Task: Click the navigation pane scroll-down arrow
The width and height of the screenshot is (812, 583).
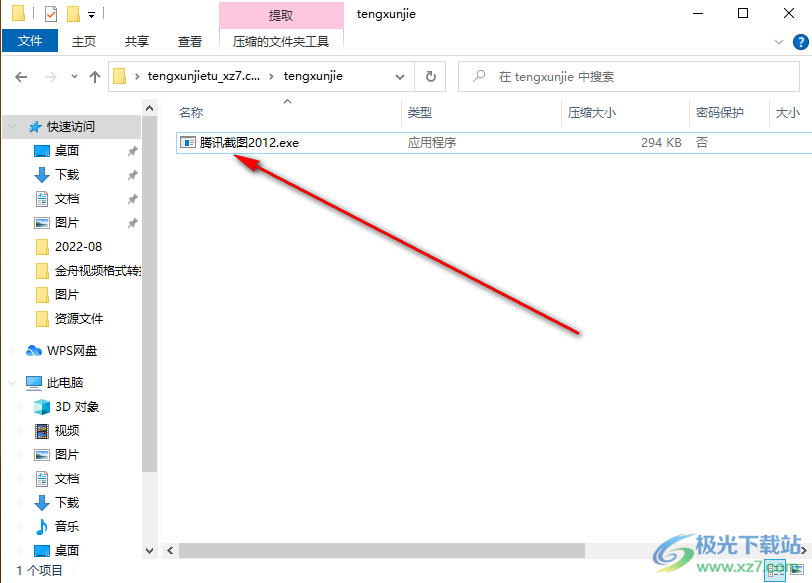Action: pyautogui.click(x=150, y=551)
